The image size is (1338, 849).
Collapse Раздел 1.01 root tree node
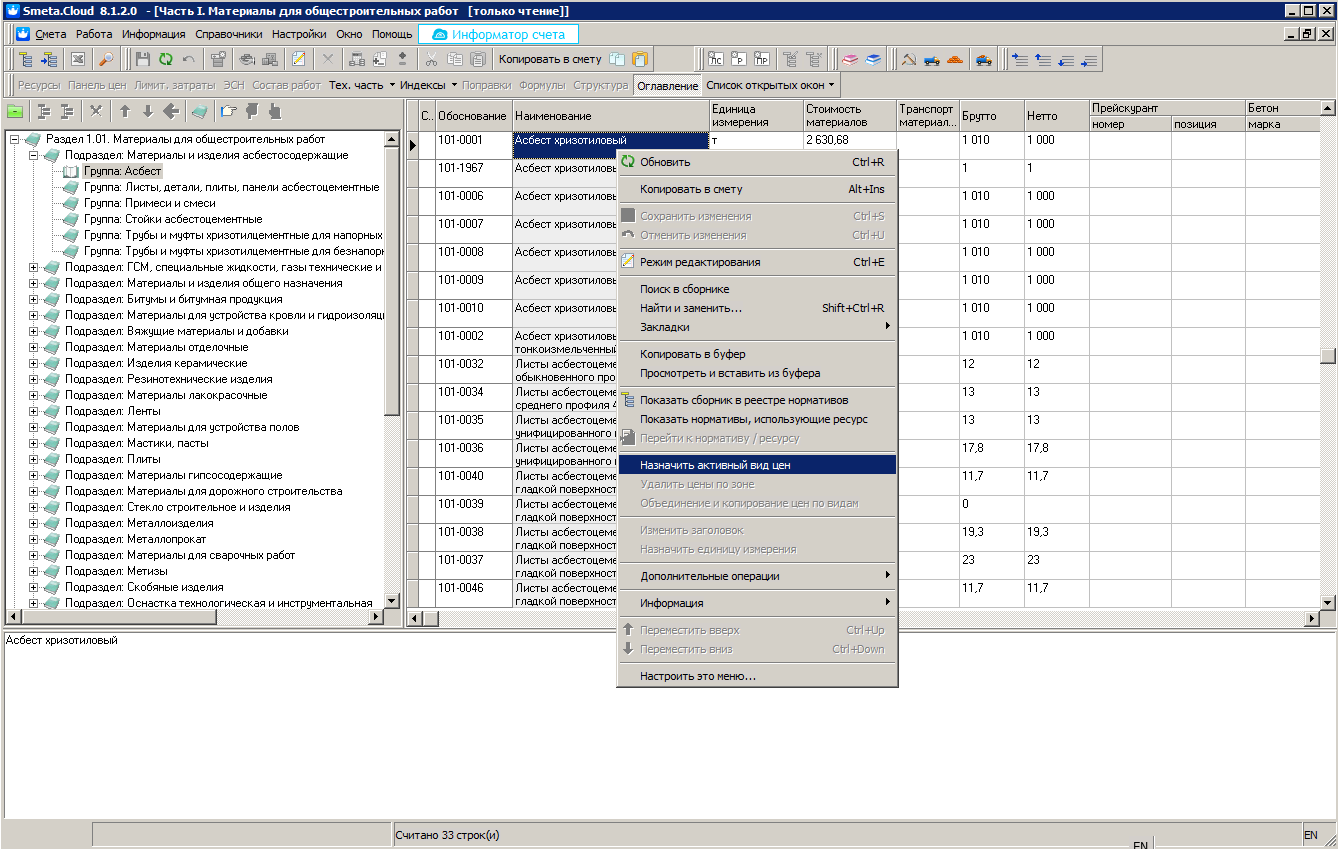click(x=15, y=139)
